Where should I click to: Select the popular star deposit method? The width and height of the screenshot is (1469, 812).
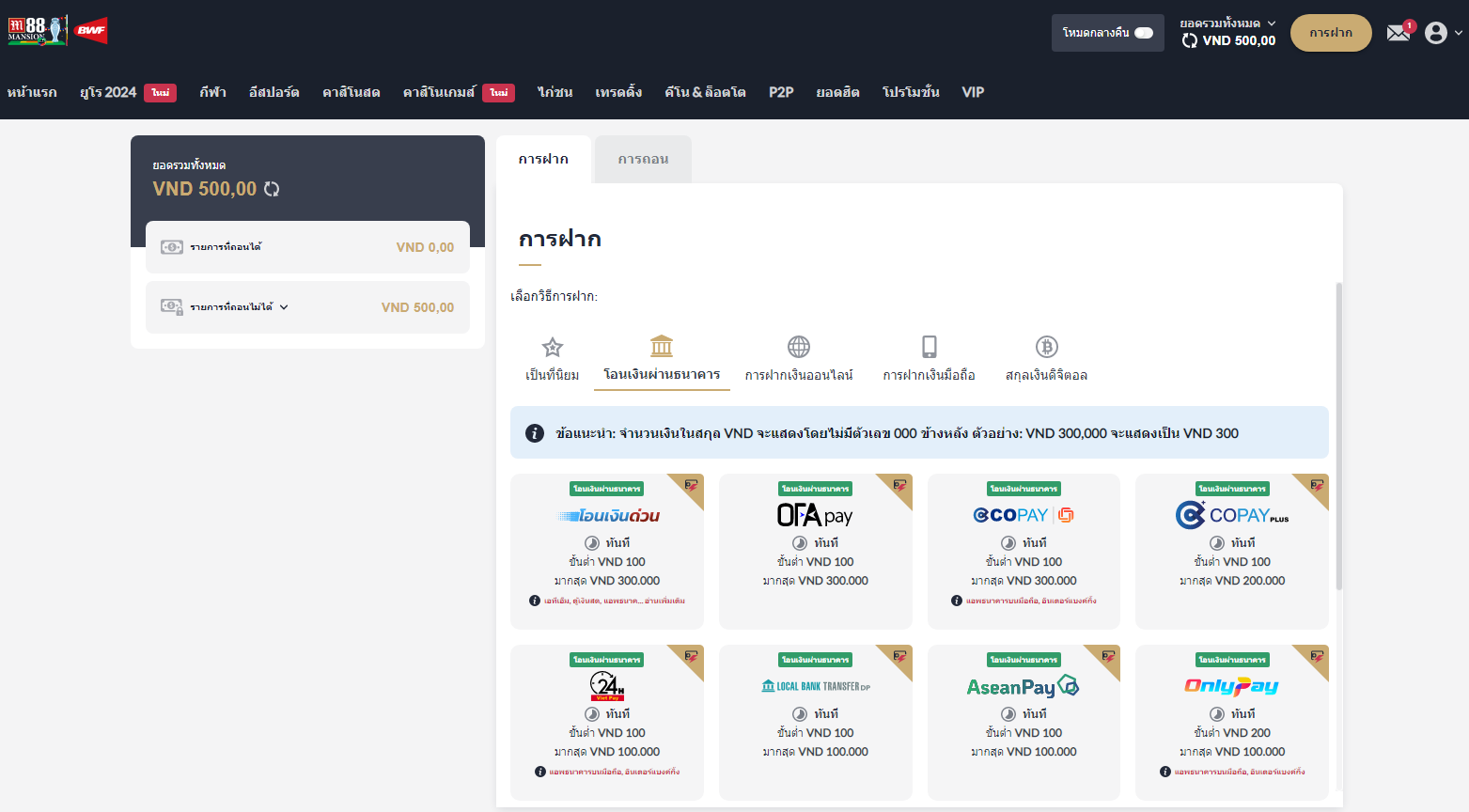coord(553,347)
